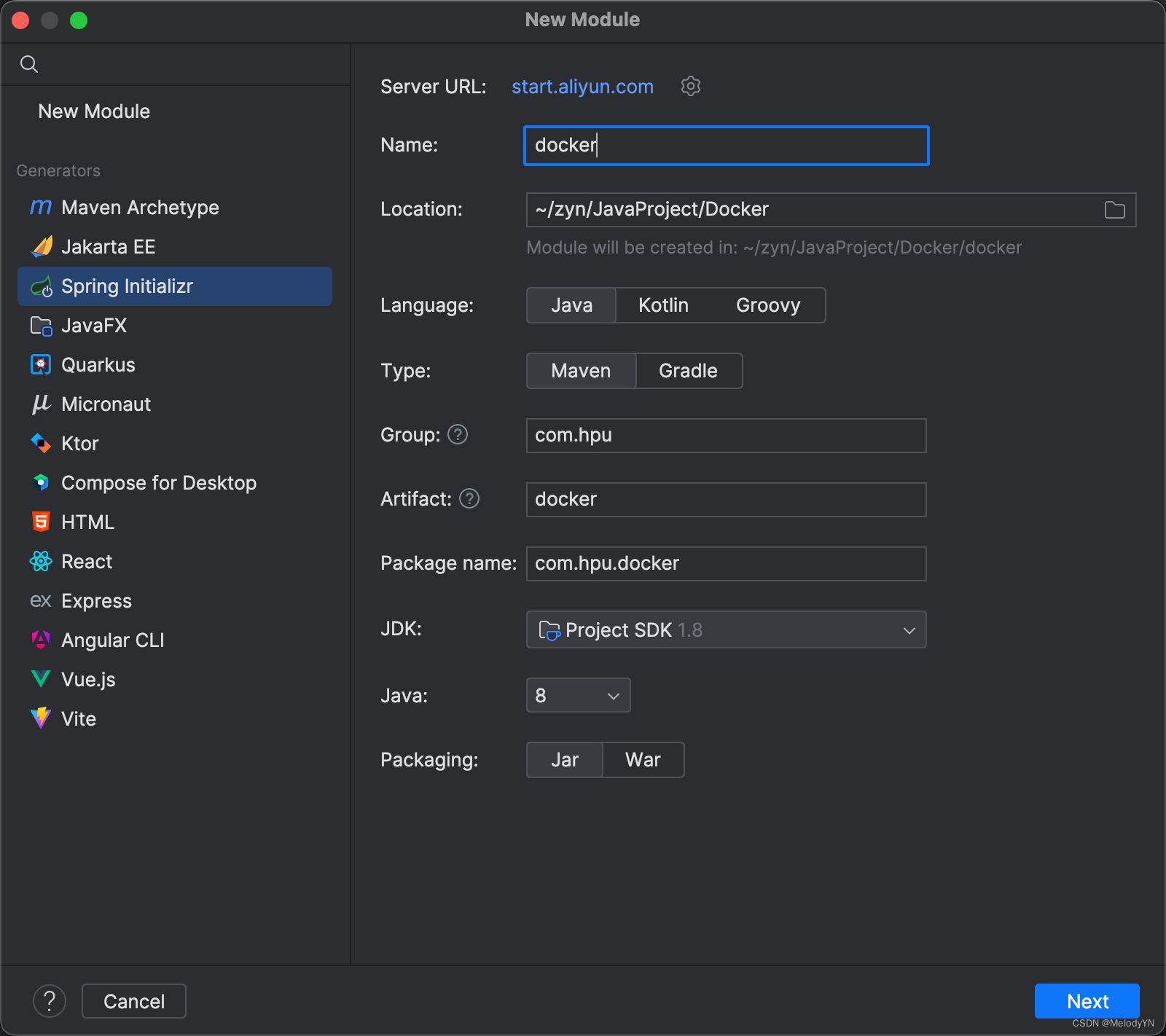Image resolution: width=1166 pixels, height=1036 pixels.
Task: Click the Spring Initializr icon
Action: pyautogui.click(x=41, y=286)
